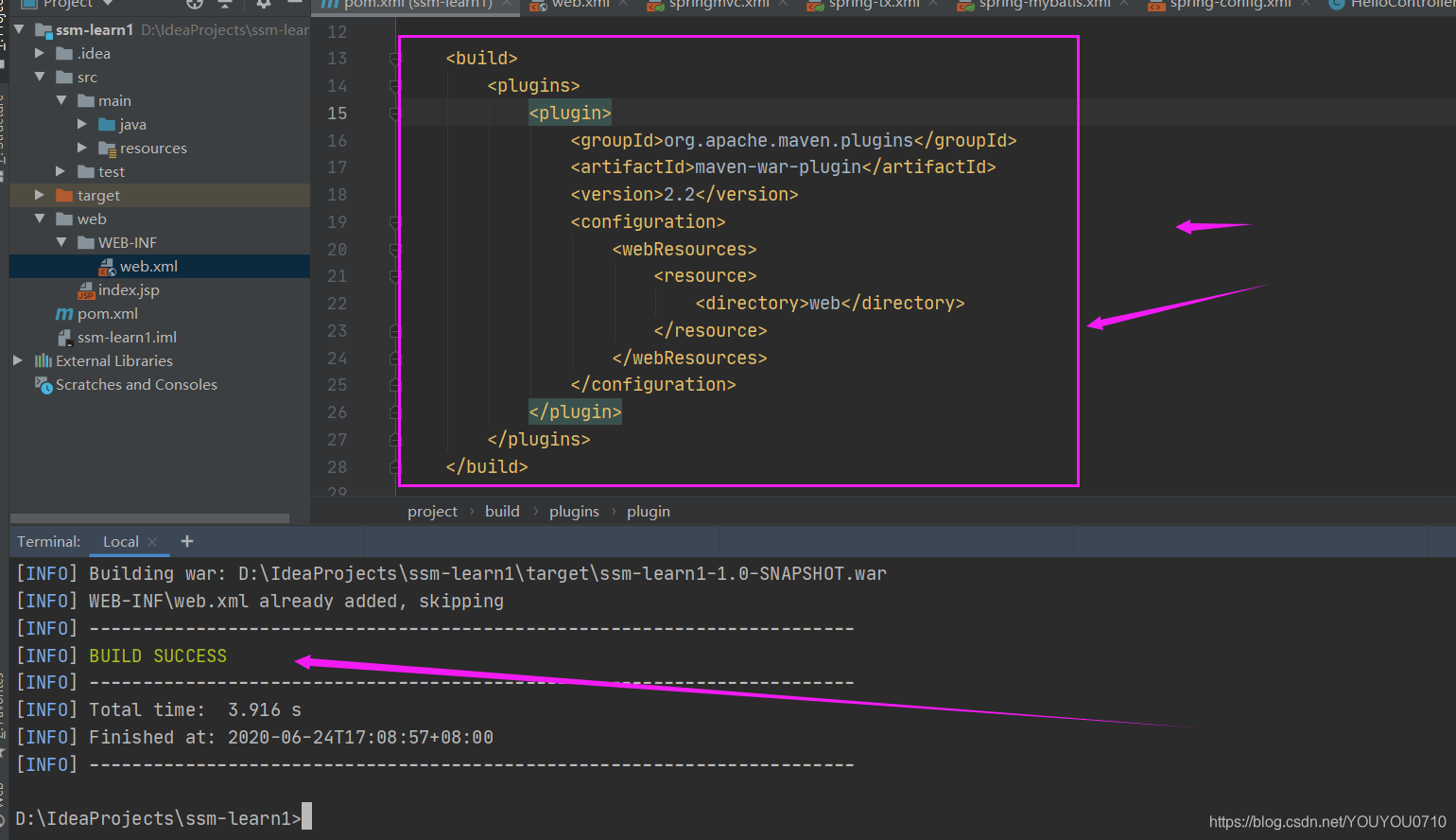The height and width of the screenshot is (840, 1456).
Task: Click the java source folder icon
Action: (x=107, y=125)
